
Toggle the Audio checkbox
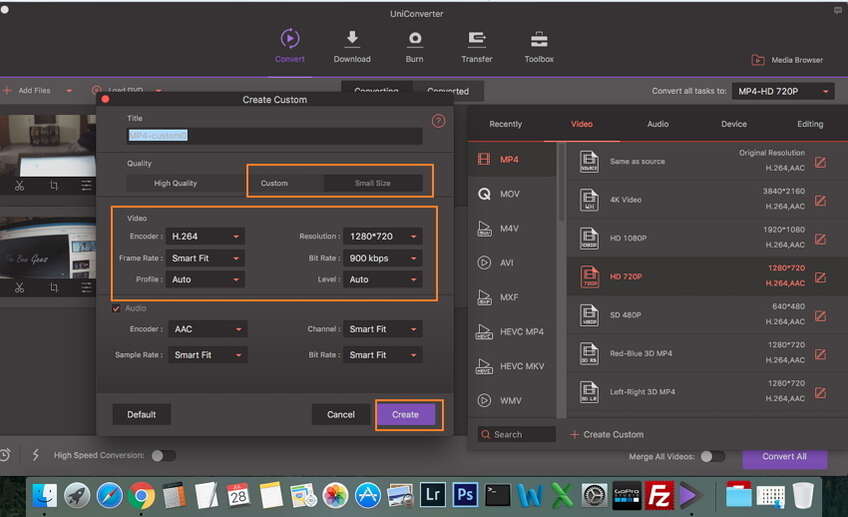pos(116,308)
